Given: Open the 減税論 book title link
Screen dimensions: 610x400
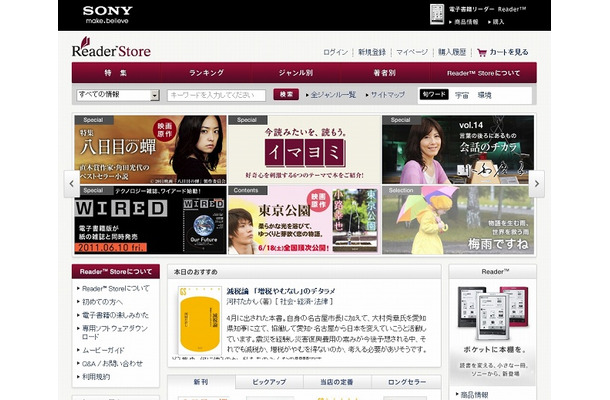Looking at the screenshot, I should [x=281, y=291].
